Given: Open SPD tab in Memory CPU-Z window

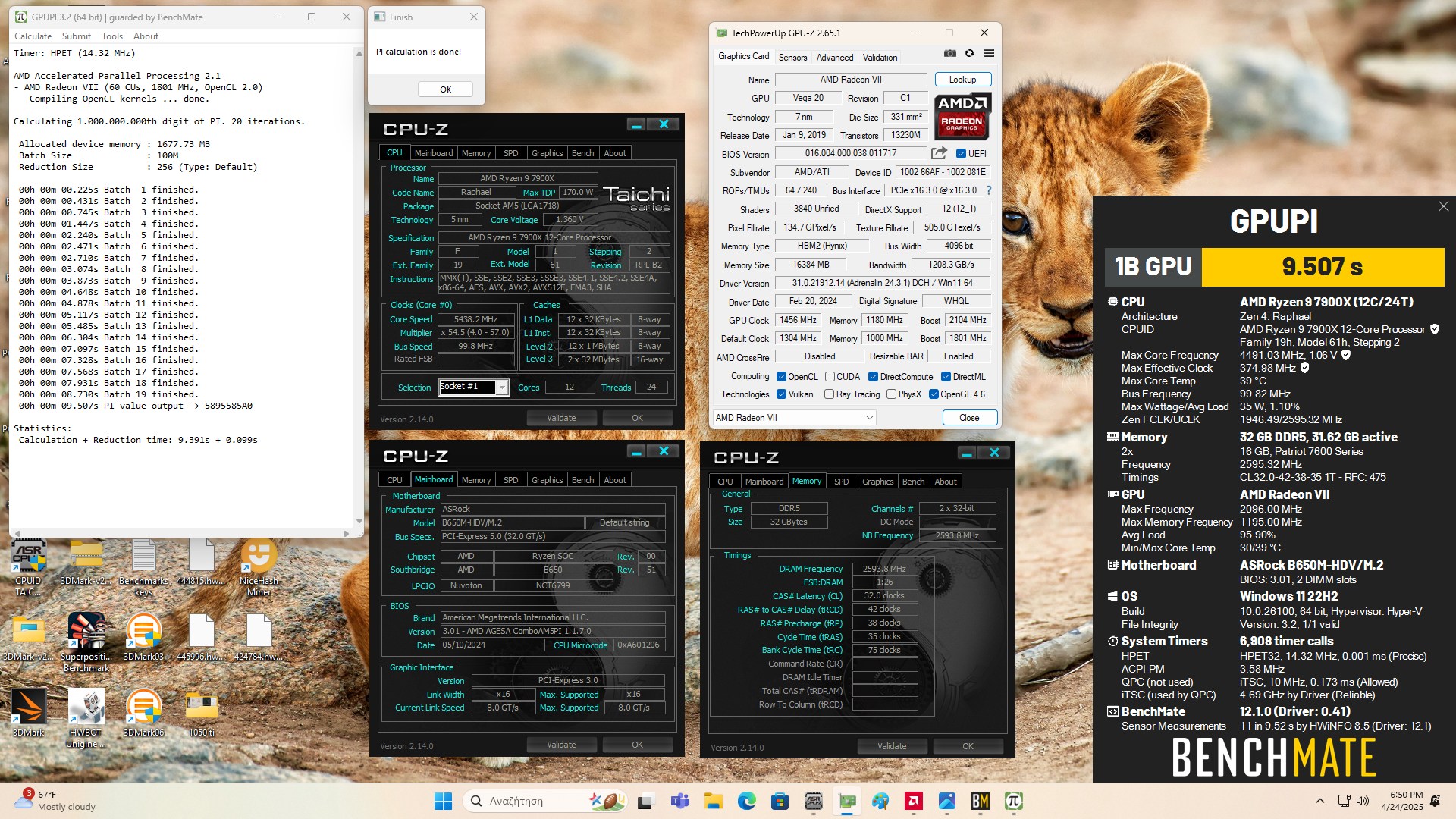Looking at the screenshot, I should 841,482.
